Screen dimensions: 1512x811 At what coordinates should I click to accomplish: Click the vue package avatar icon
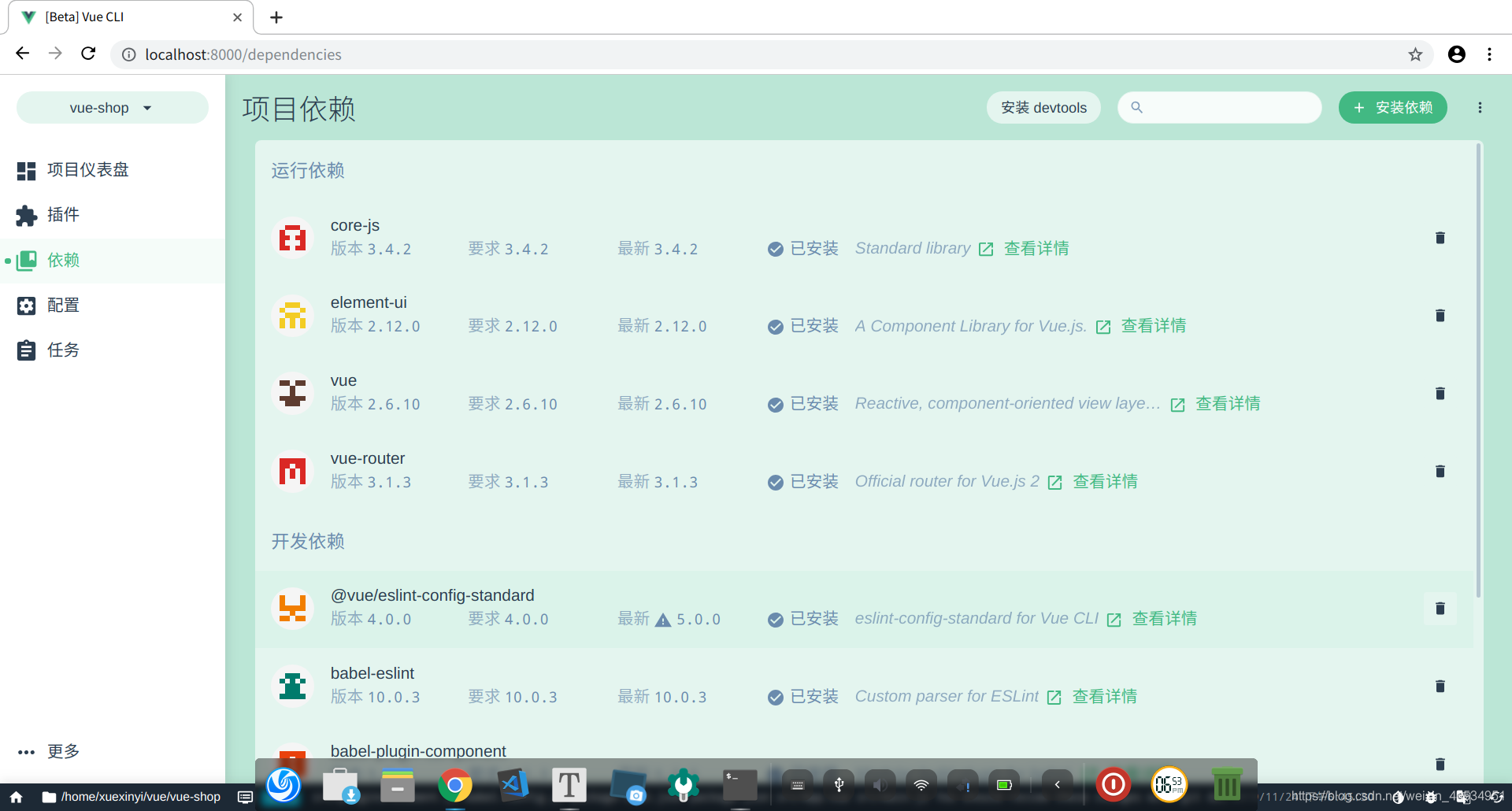tap(292, 394)
